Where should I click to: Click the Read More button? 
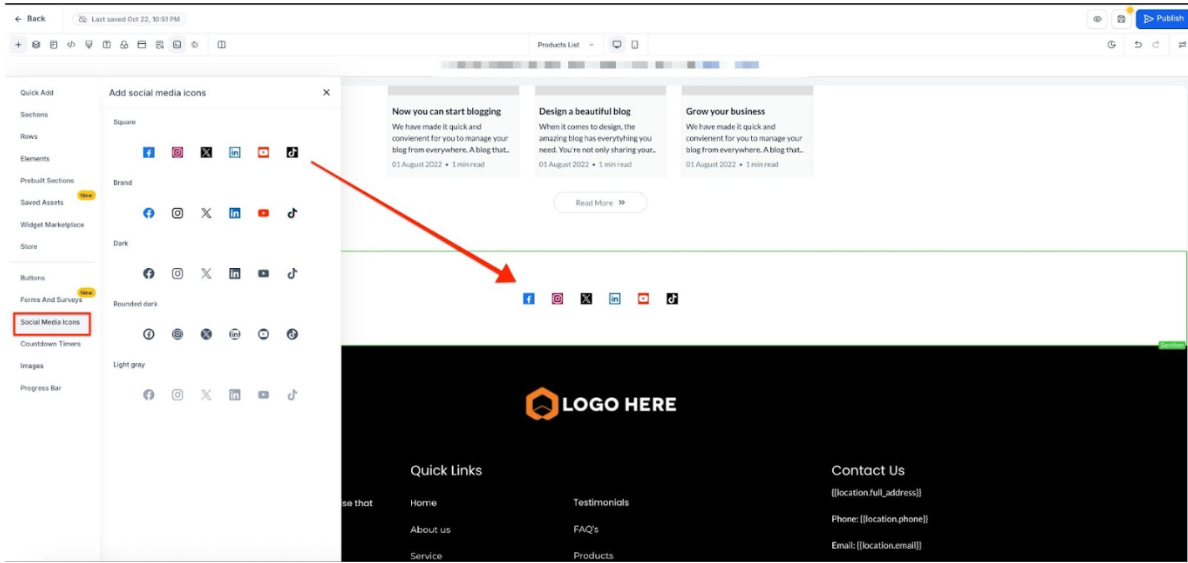pos(600,203)
